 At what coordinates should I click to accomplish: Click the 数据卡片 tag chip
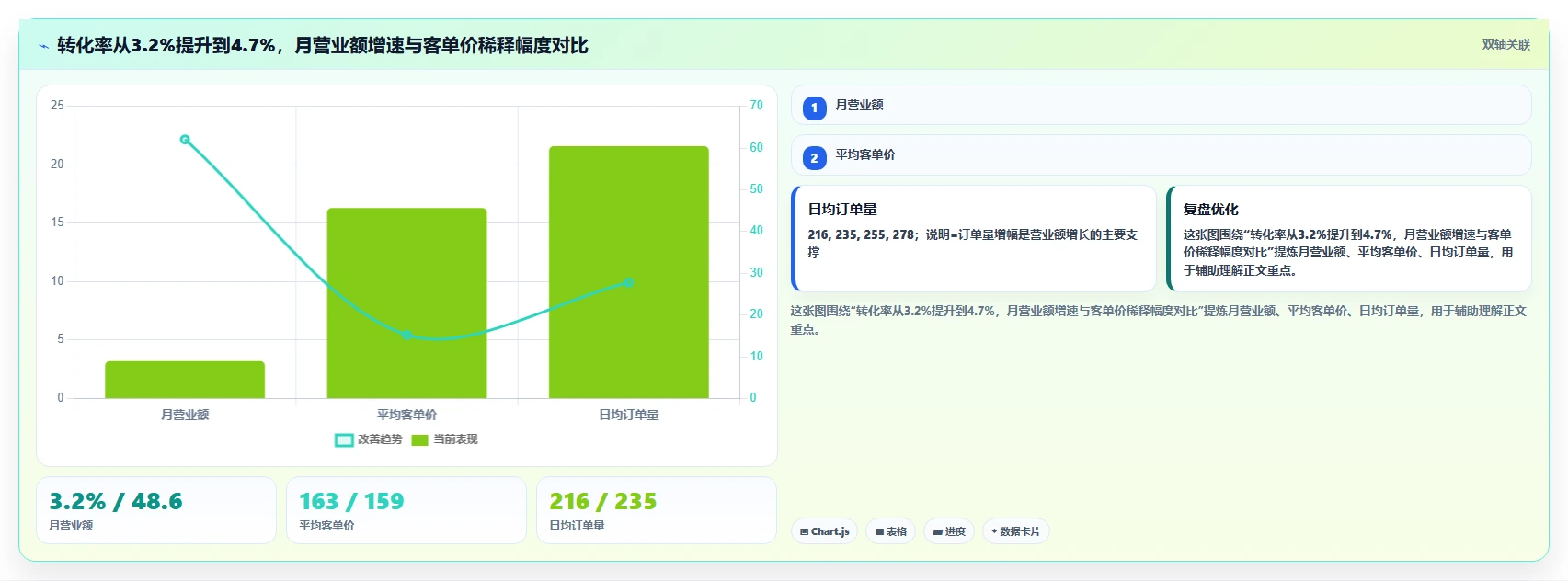[1015, 531]
